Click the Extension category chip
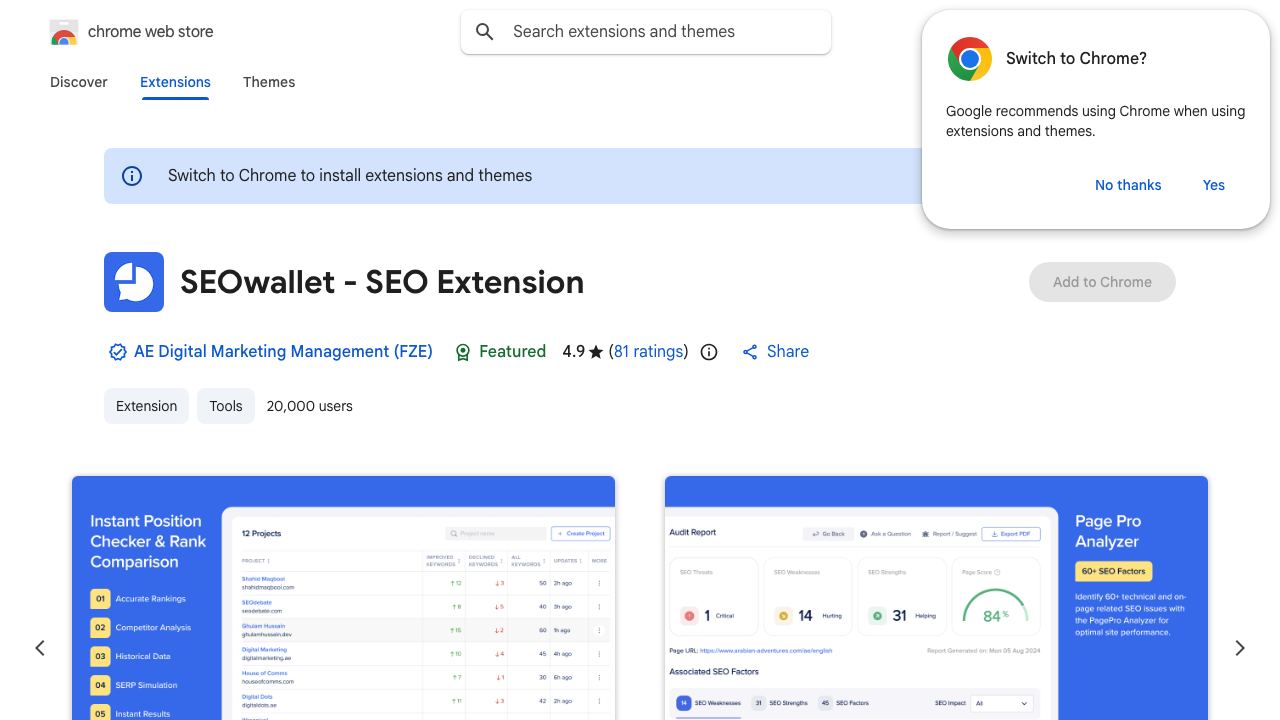The height and width of the screenshot is (720, 1280). pos(146,406)
